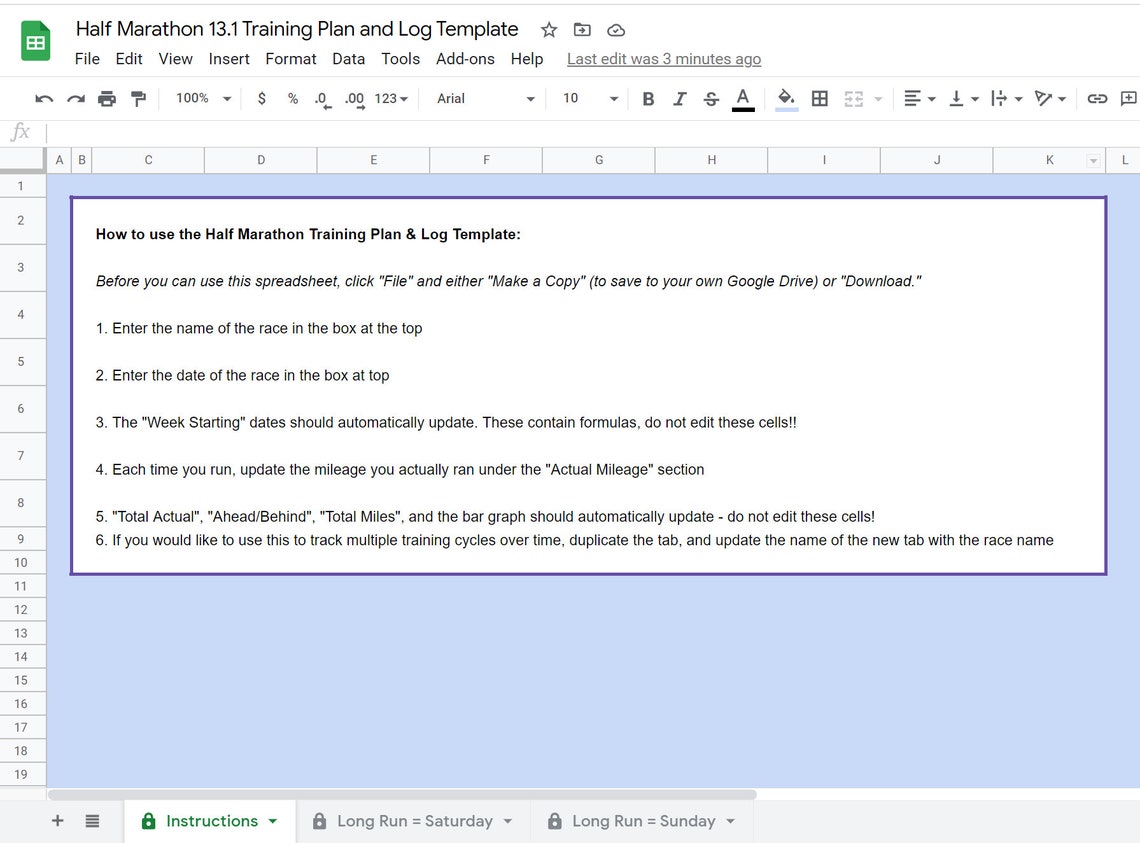Viewport: 1140px width, 843px height.
Task: Open the more number formats dropdown
Action: [390, 98]
